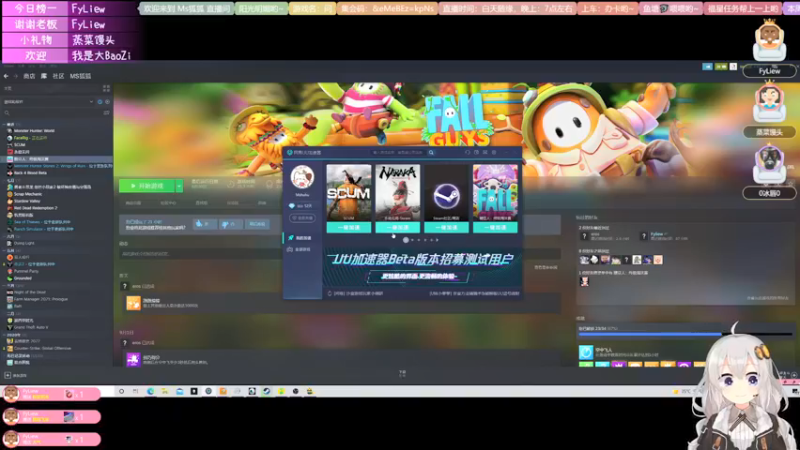Click 稍后再说 maybe later button
The image size is (800, 450).
[x=257, y=224]
